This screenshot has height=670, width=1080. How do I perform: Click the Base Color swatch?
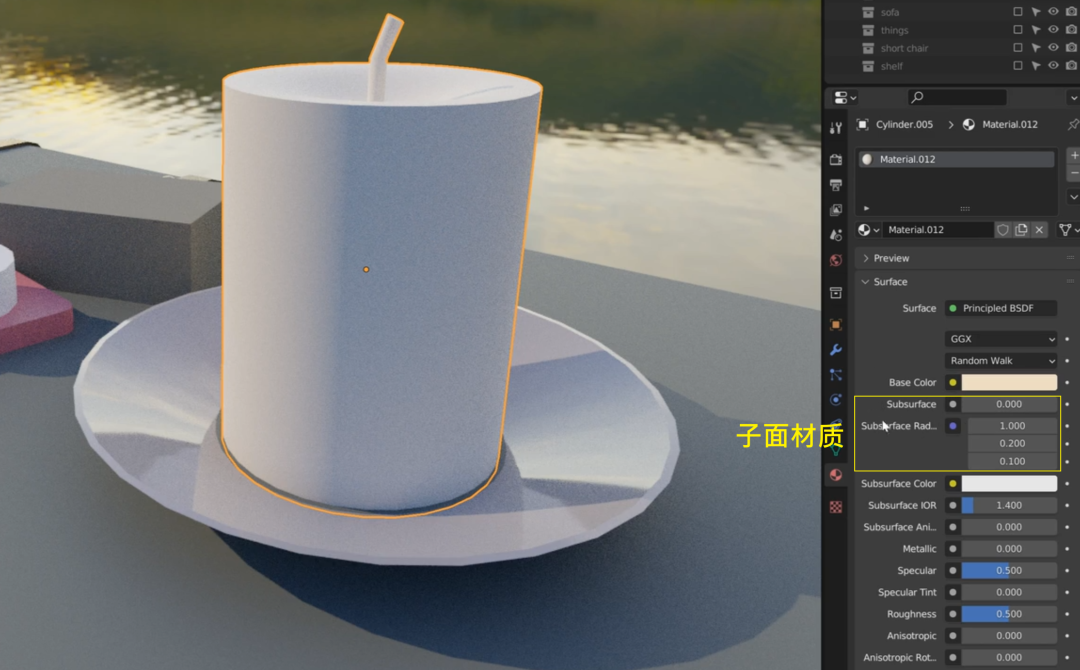point(1009,382)
